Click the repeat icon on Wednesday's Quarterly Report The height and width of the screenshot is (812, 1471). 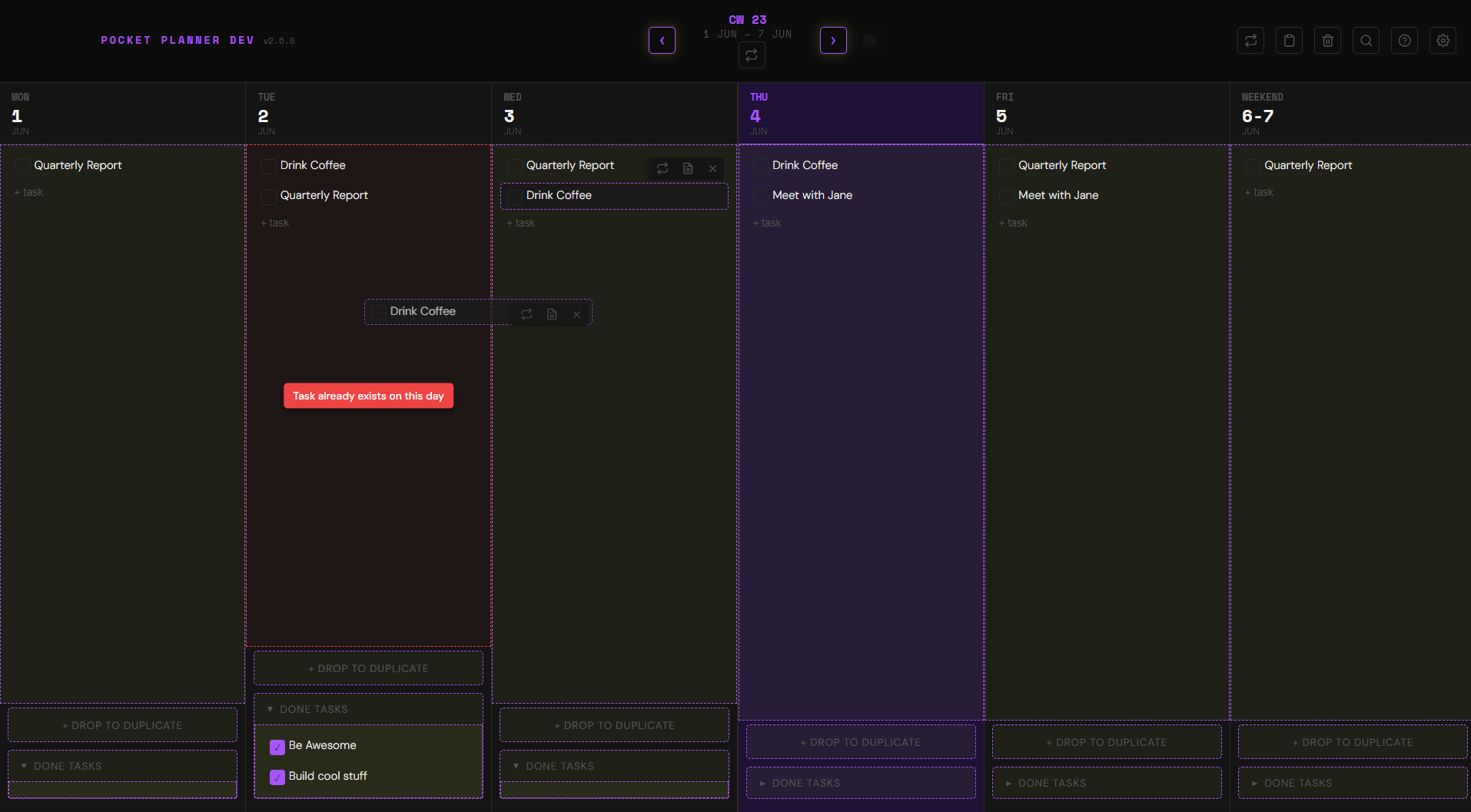tap(662, 168)
